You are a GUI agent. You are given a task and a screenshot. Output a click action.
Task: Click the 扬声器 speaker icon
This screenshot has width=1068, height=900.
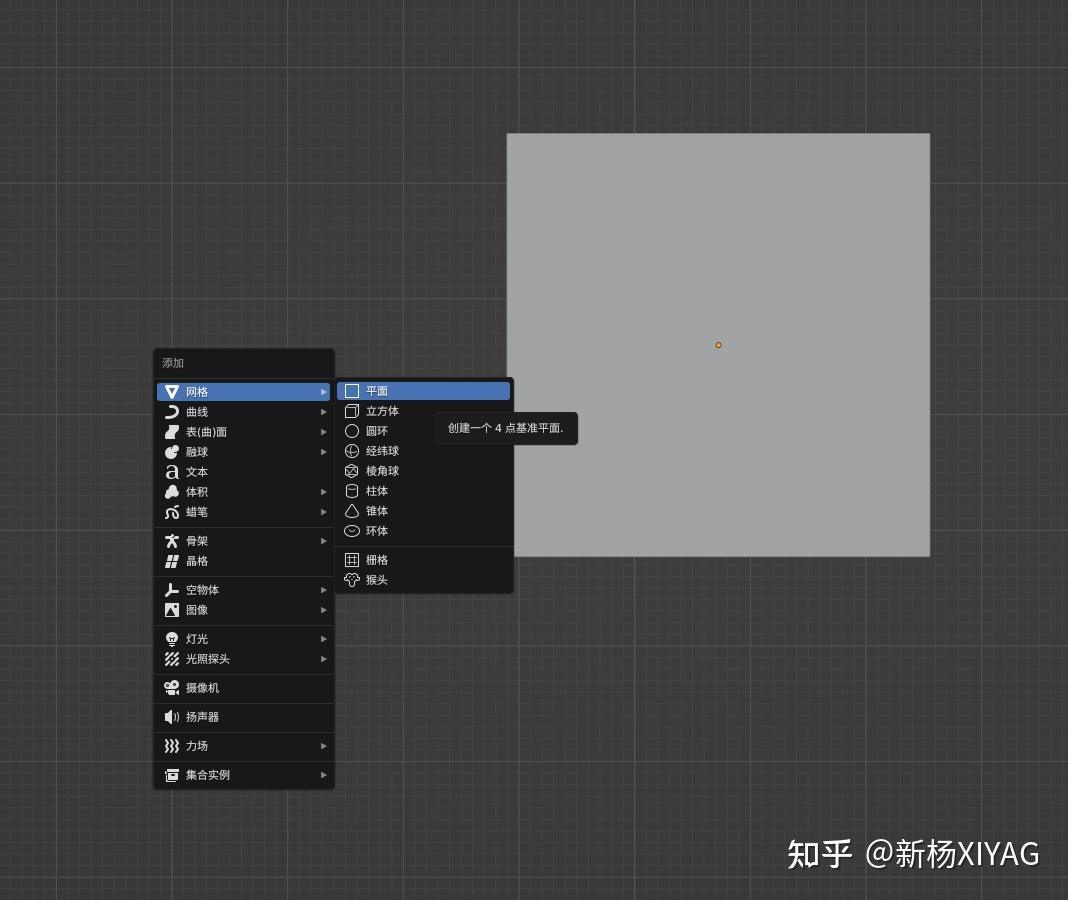tap(172, 717)
